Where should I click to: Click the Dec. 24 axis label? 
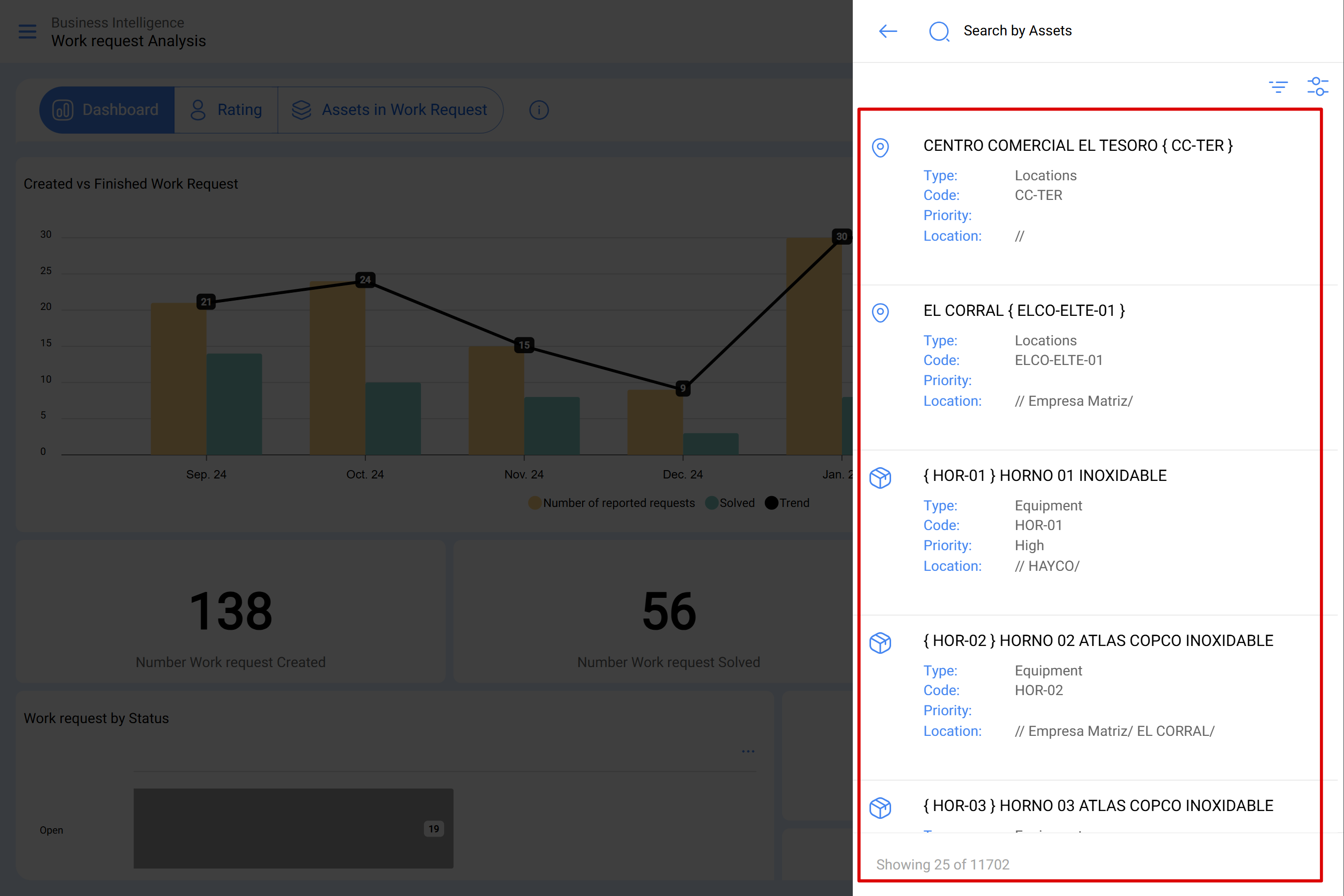pyautogui.click(x=683, y=475)
